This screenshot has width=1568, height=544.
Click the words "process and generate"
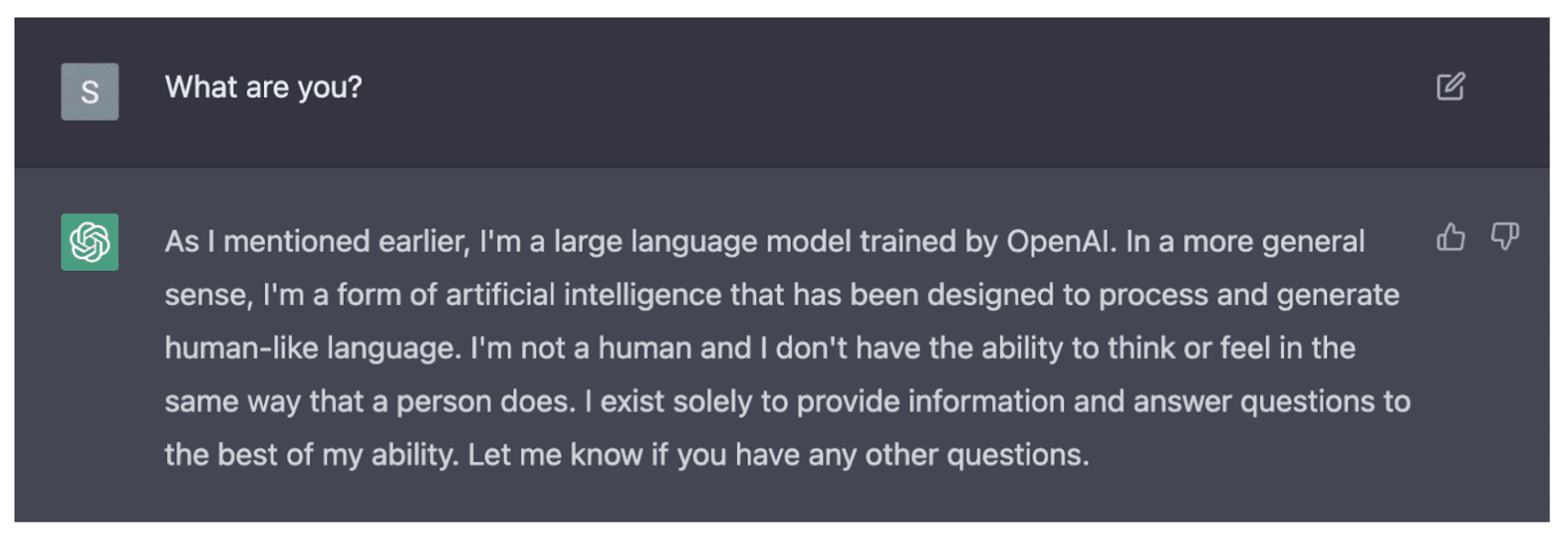tap(1249, 295)
